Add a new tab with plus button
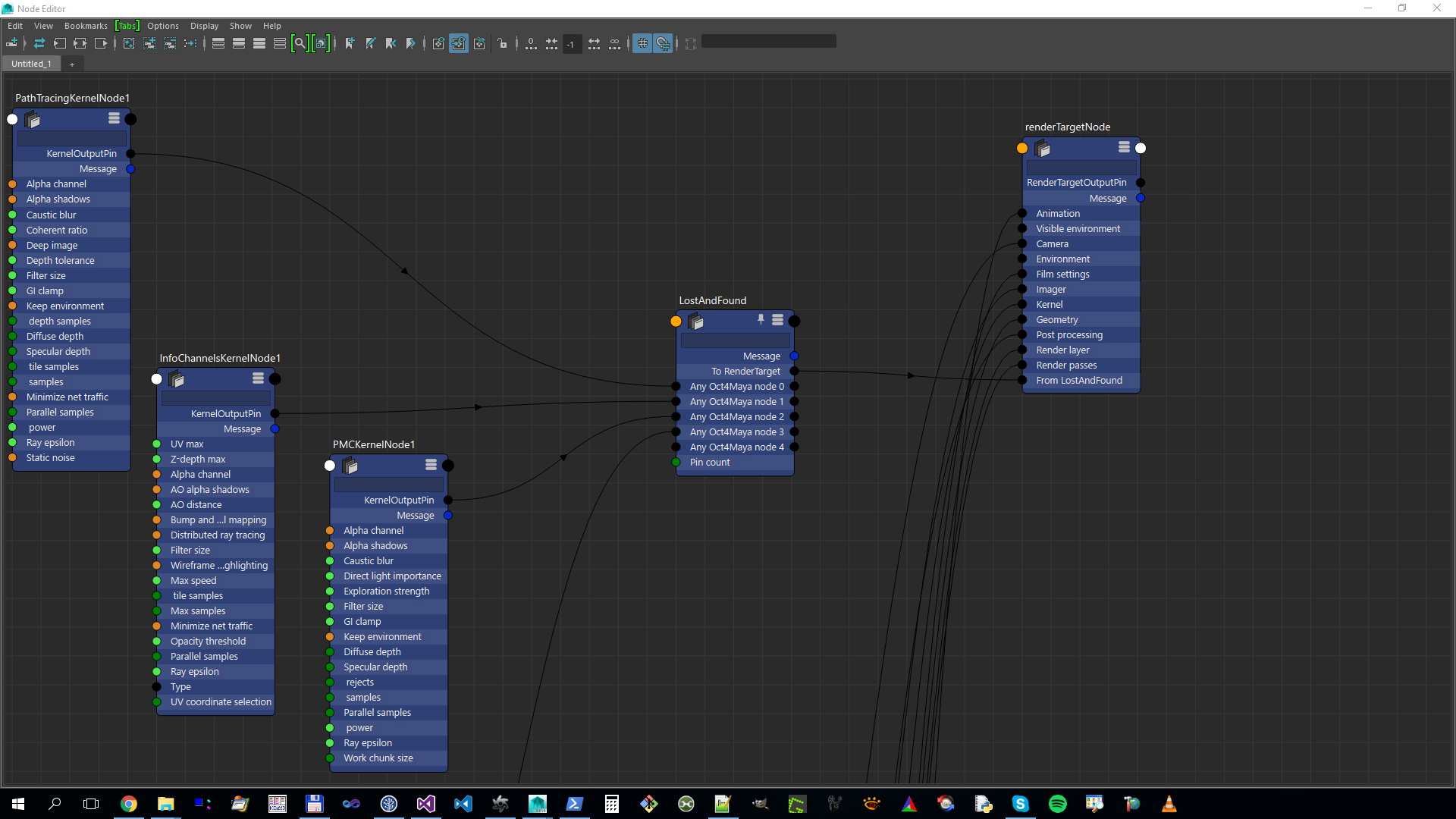Viewport: 1456px width, 819px height. click(x=72, y=64)
